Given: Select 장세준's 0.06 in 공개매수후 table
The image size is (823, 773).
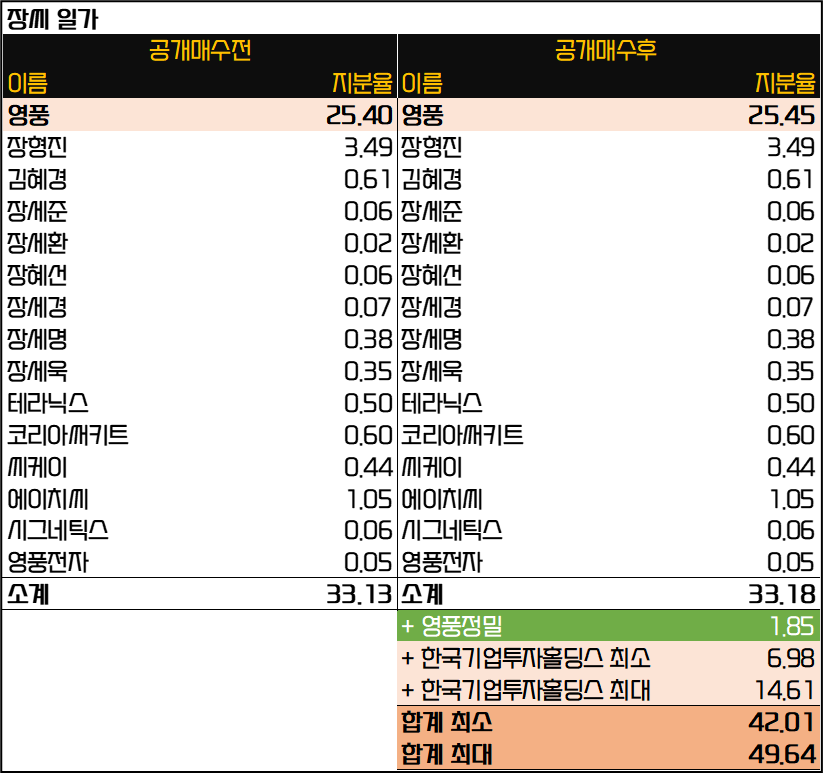Looking at the screenshot, I should 791,211.
